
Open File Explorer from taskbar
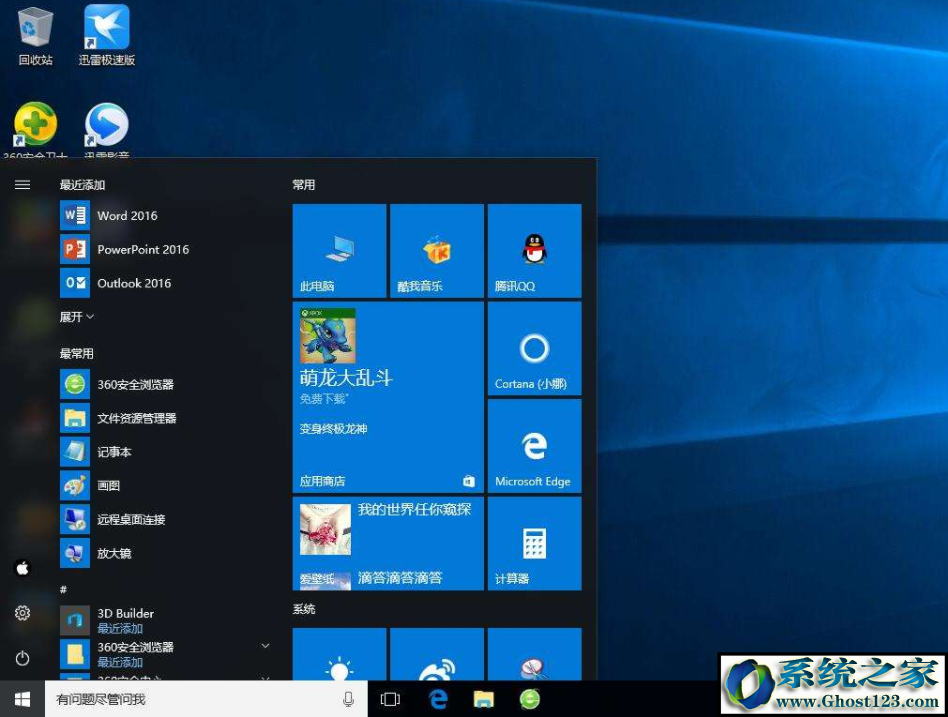point(484,699)
